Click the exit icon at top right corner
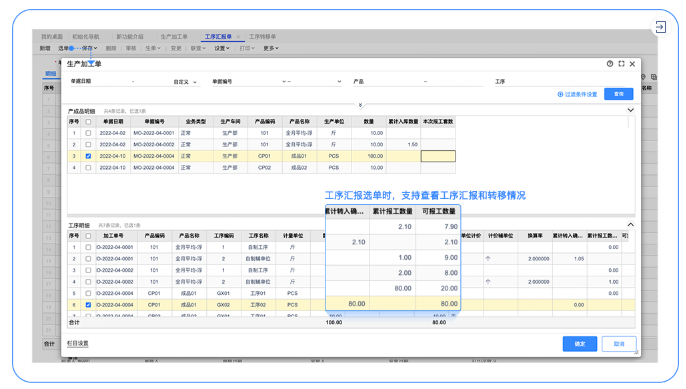686x389 pixels. tap(661, 27)
